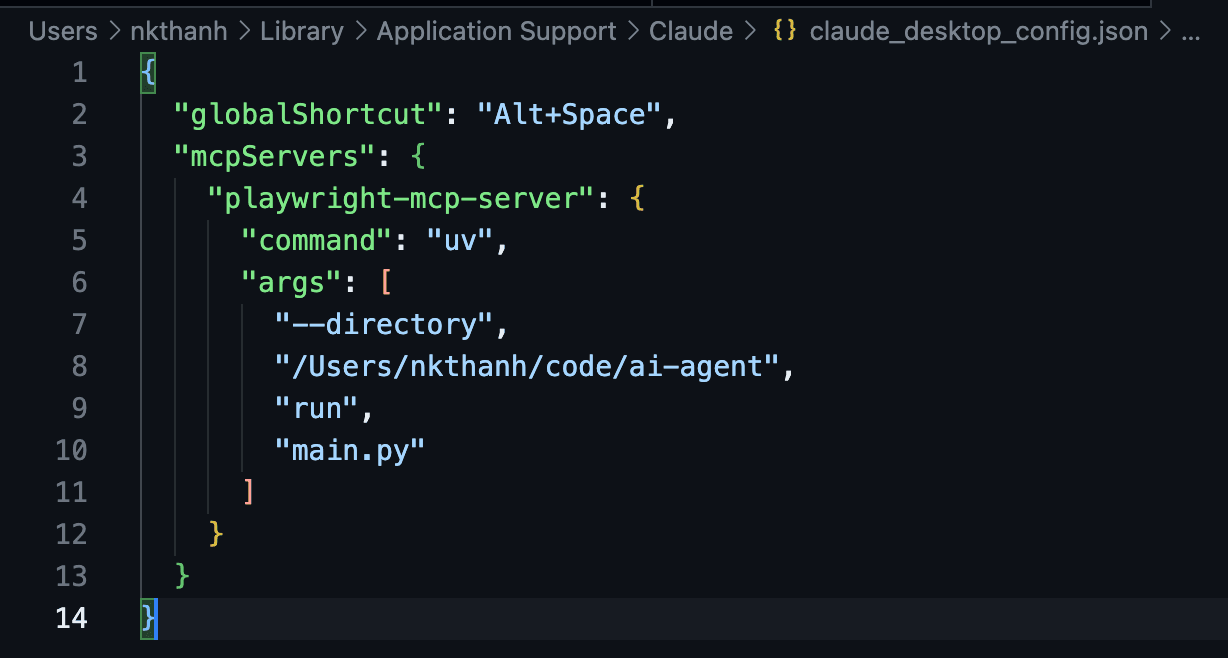Expand the Library breadcrumb segment
Viewport: 1228px width, 658px height.
click(301, 31)
